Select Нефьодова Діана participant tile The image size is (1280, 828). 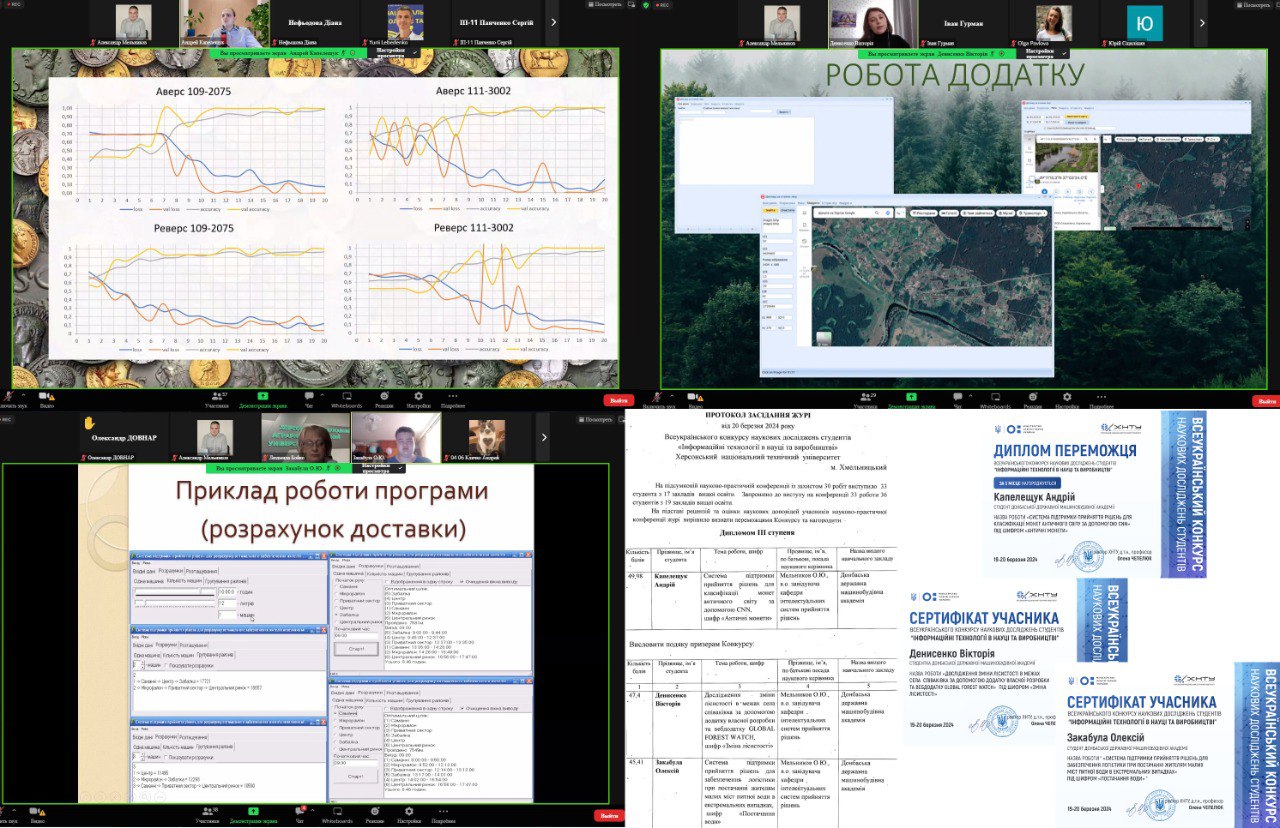click(315, 23)
